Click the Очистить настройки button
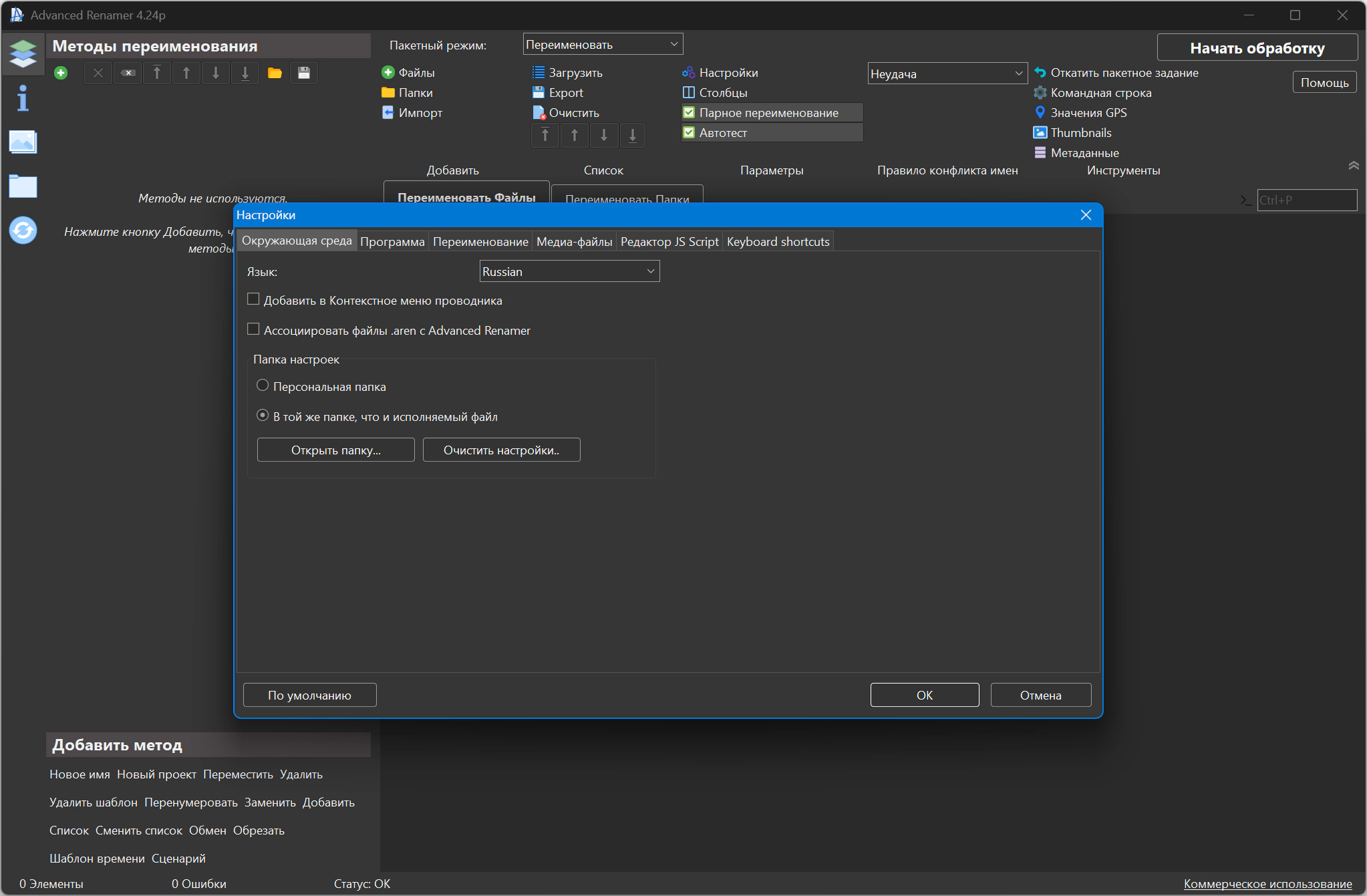The width and height of the screenshot is (1367, 896). 502,450
